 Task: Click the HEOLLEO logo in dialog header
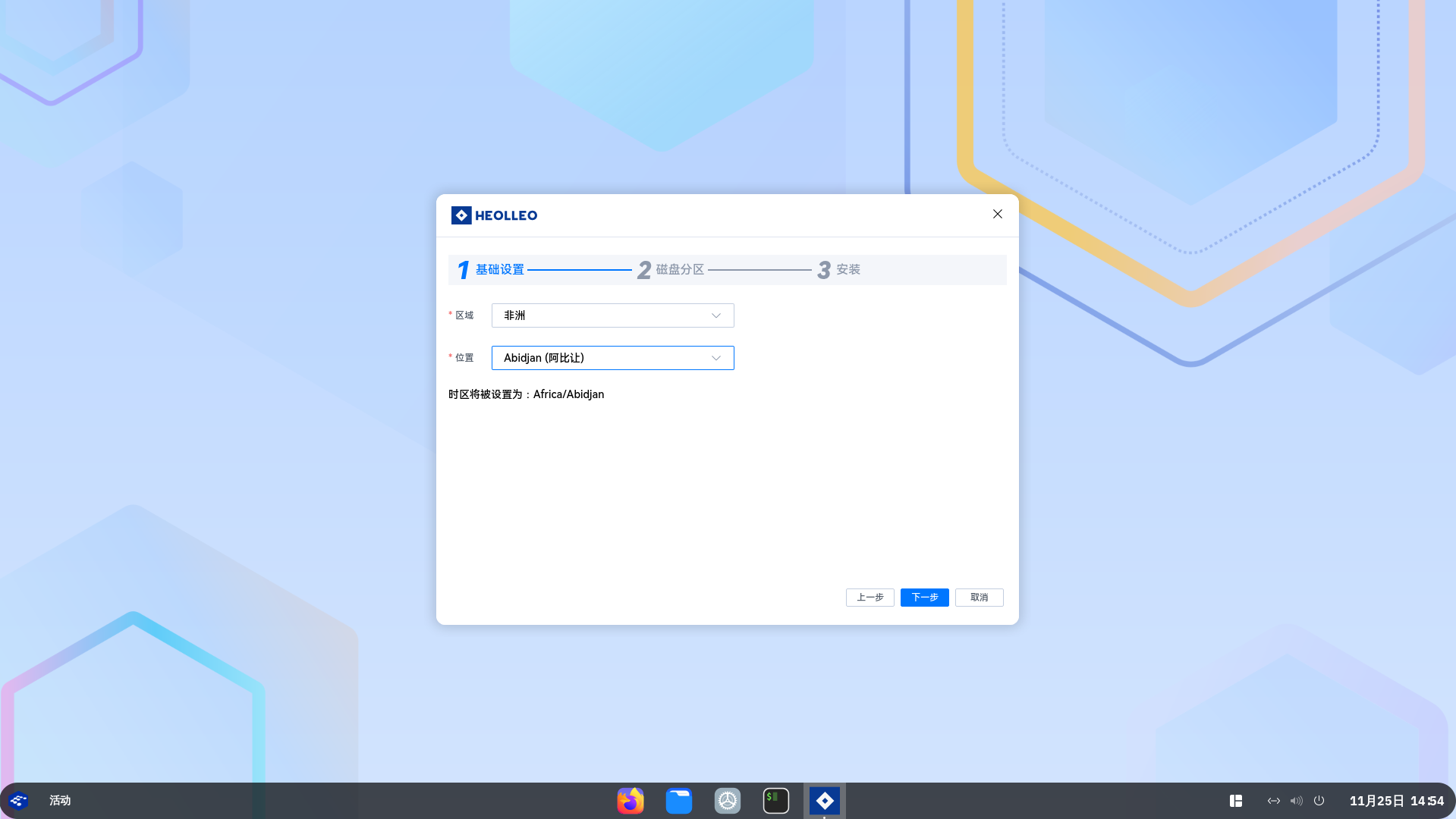point(494,215)
